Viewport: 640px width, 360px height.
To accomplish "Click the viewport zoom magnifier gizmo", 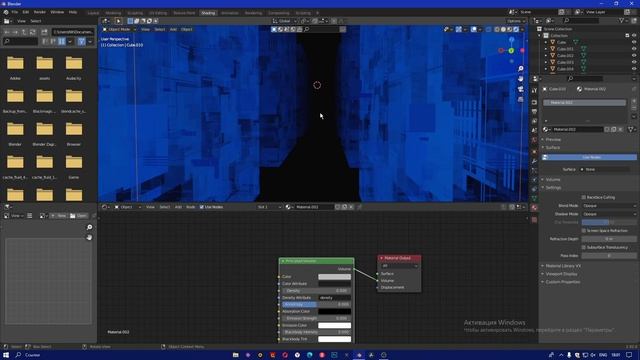I will click(x=520, y=69).
